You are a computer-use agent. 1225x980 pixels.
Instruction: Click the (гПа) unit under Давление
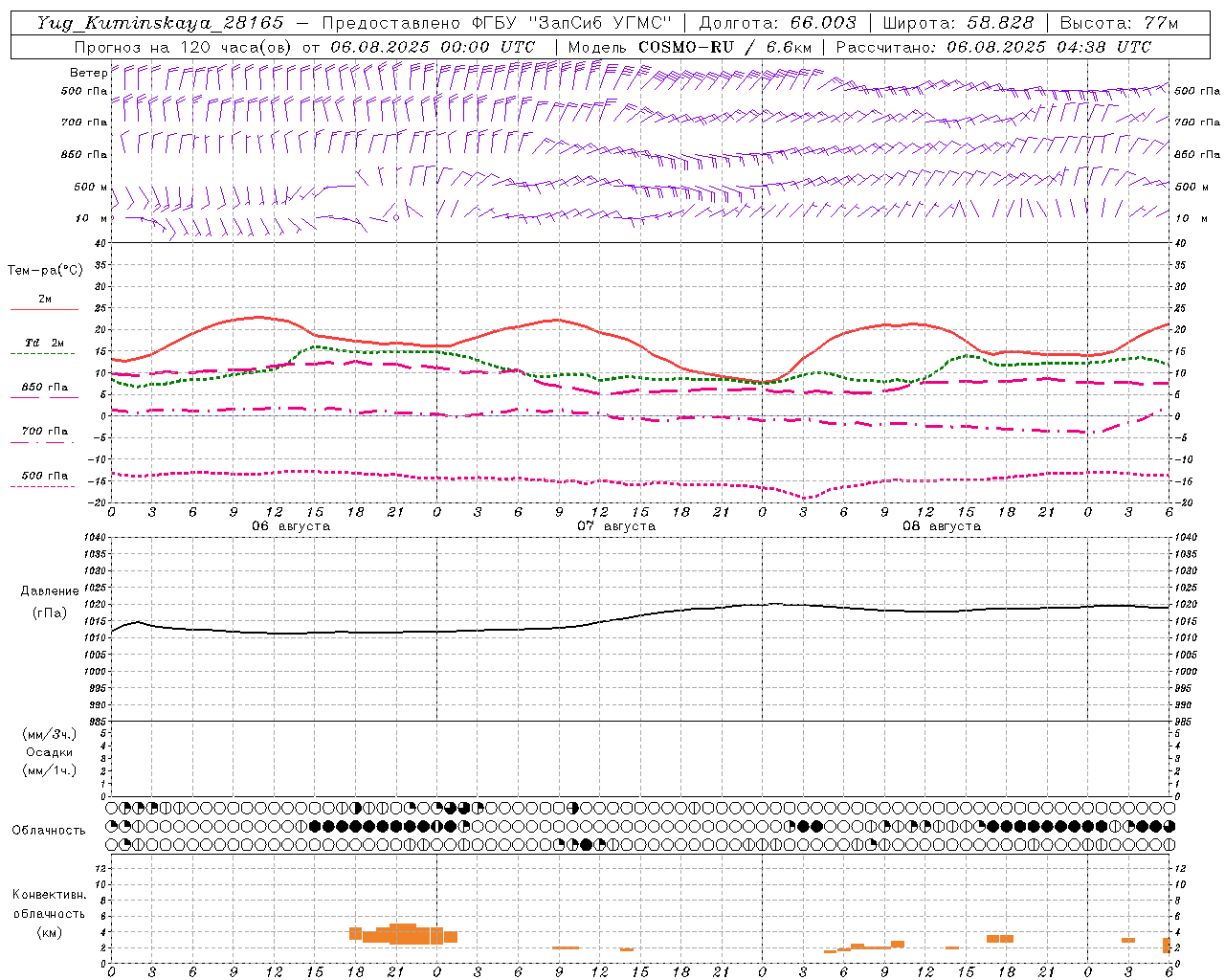pyautogui.click(x=50, y=612)
